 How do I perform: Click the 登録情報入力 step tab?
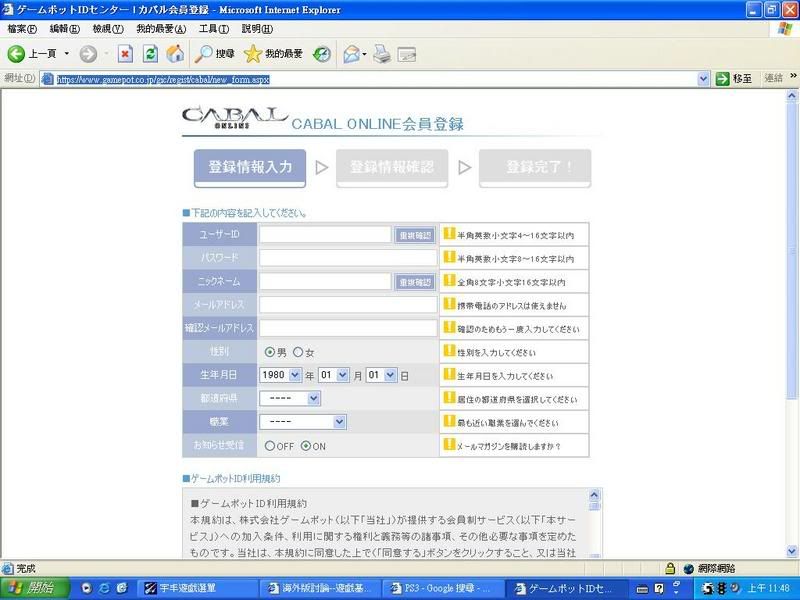250,168
